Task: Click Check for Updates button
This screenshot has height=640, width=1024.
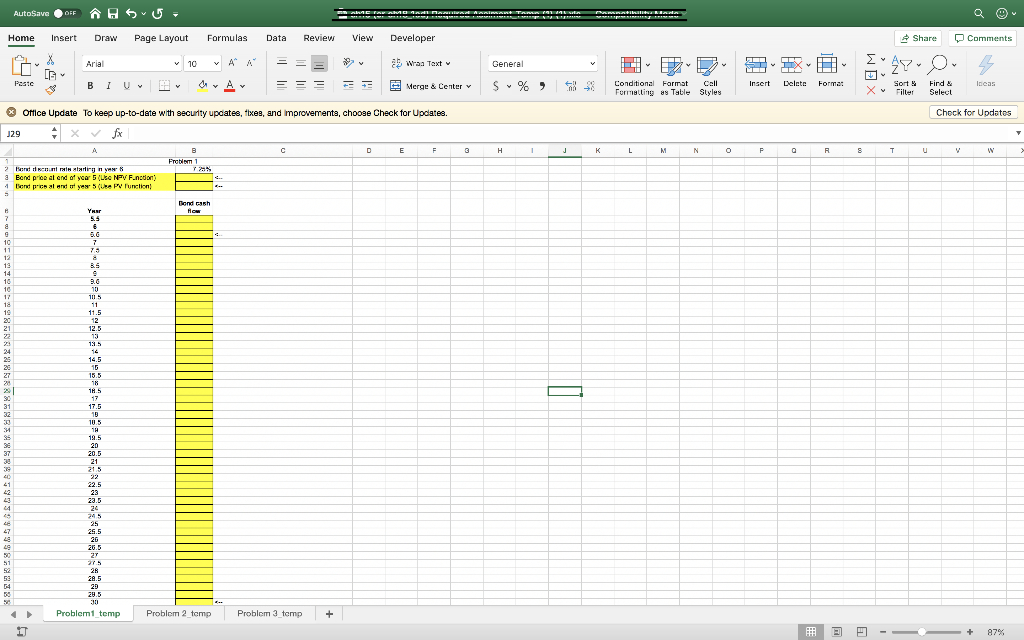Action: (973, 112)
